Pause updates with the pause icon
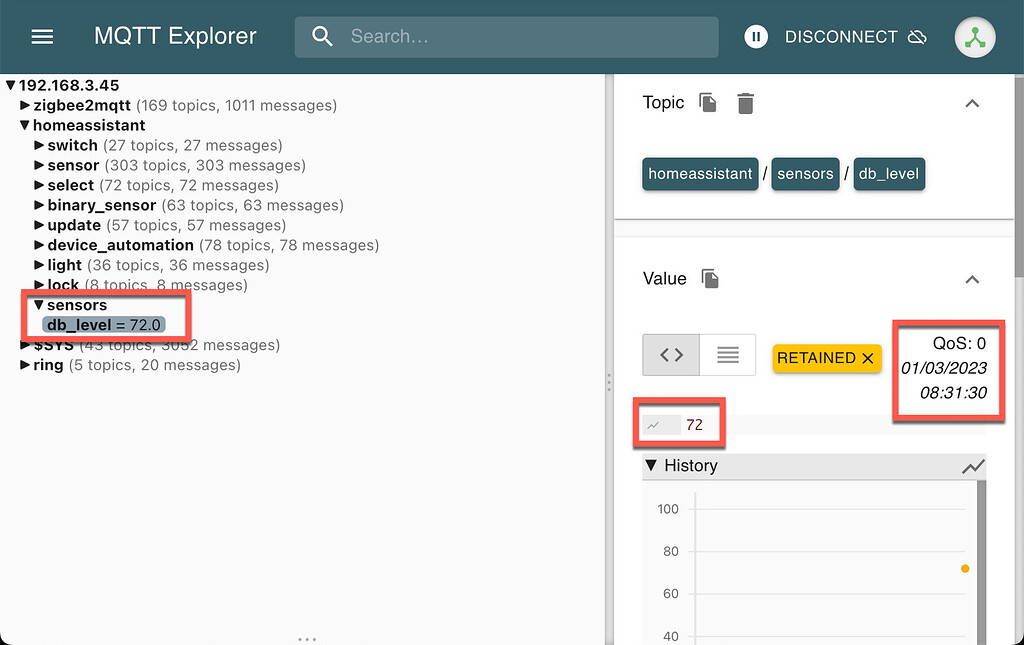This screenshot has width=1024, height=645. tap(756, 37)
